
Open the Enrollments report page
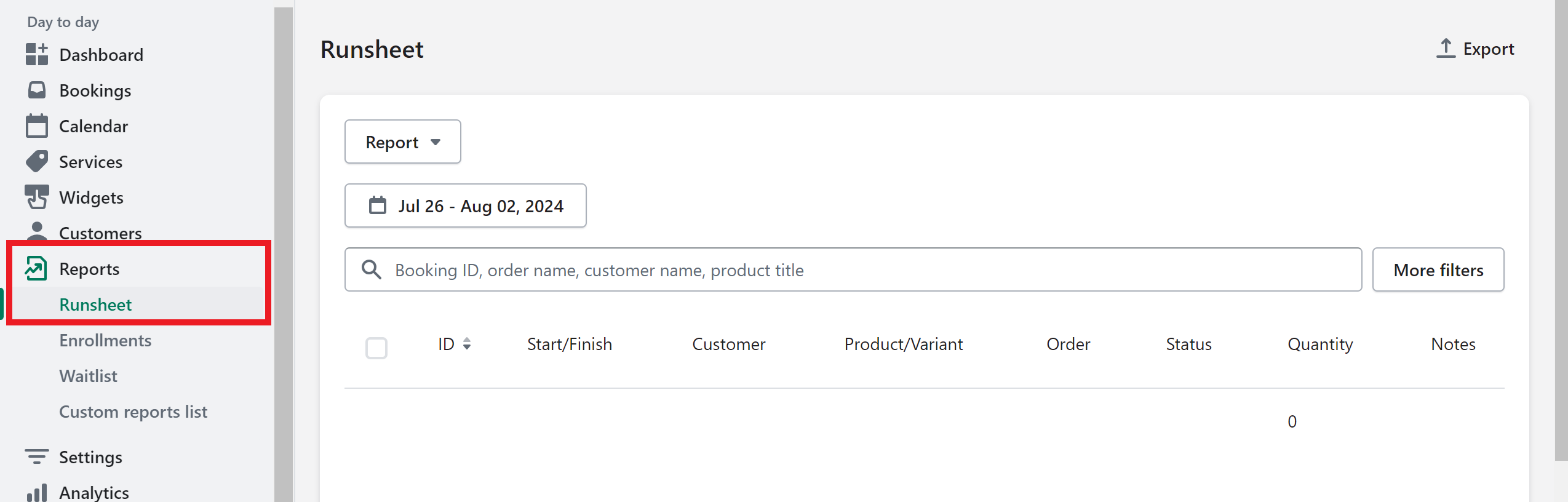pos(105,340)
